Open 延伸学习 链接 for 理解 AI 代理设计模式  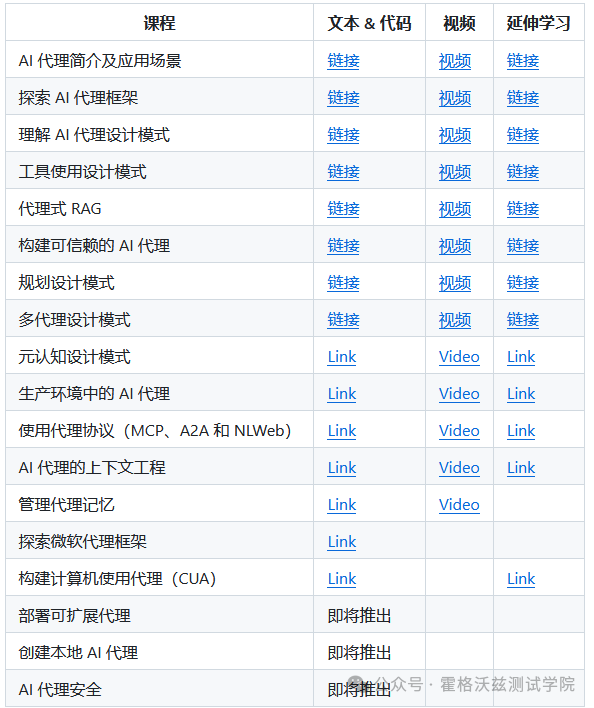tap(523, 135)
